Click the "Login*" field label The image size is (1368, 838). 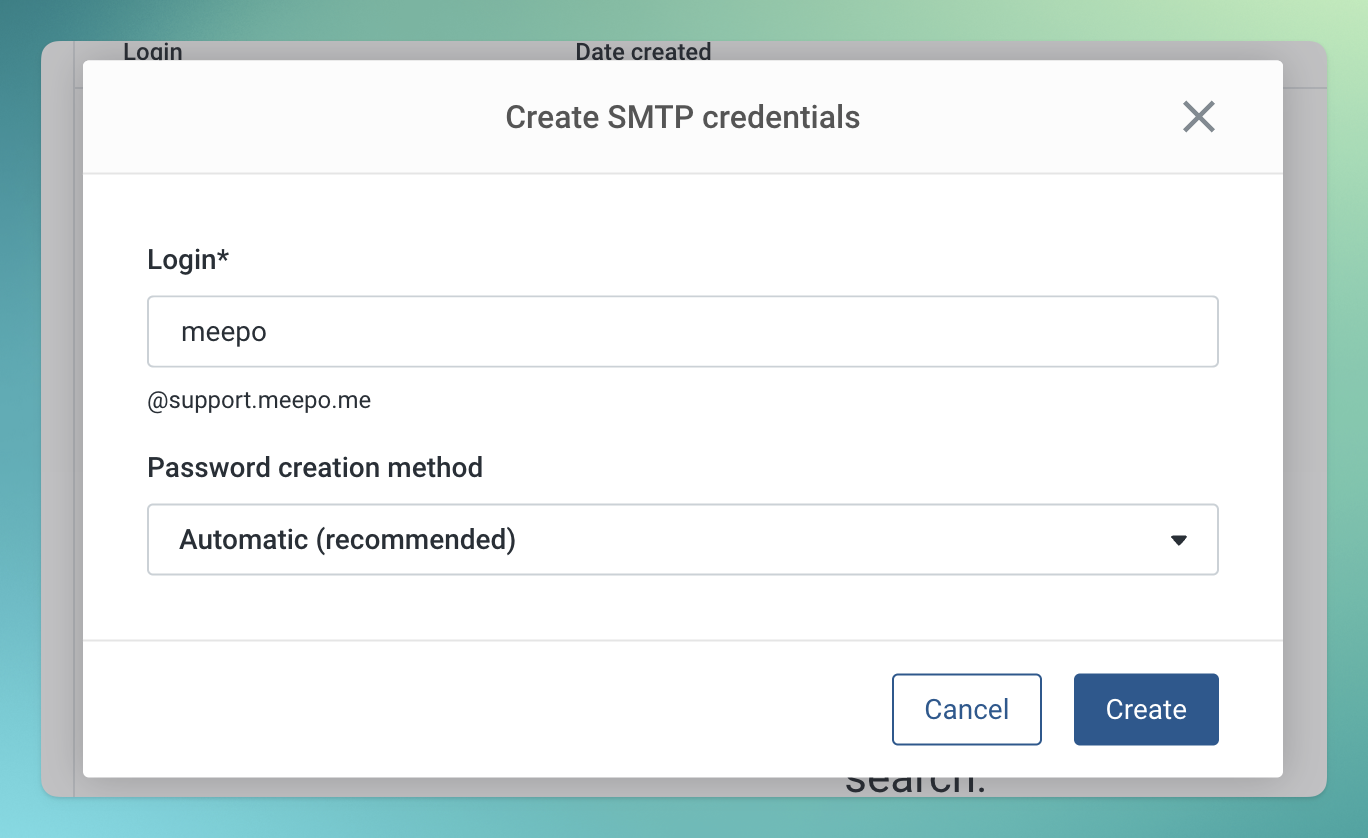click(x=183, y=259)
